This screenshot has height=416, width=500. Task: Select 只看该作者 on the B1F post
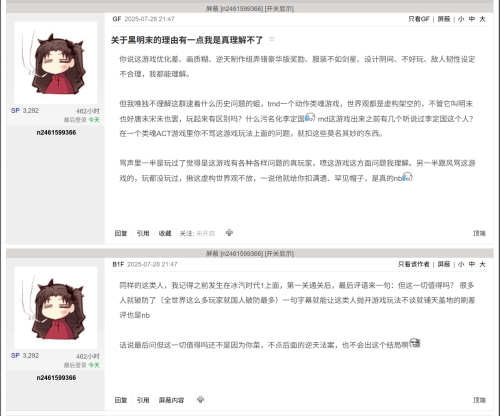click(x=414, y=264)
